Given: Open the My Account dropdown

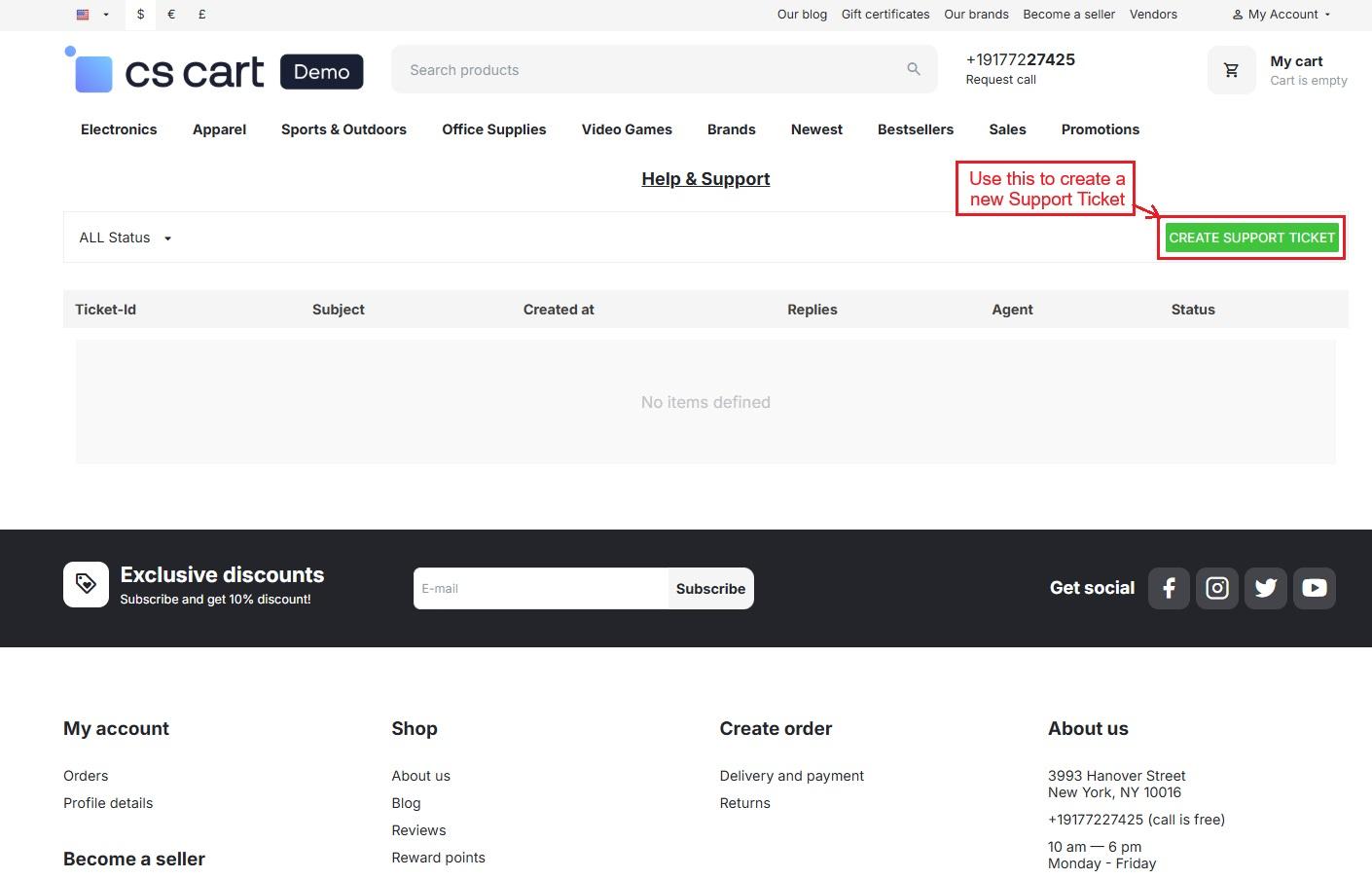Looking at the screenshot, I should click(x=1281, y=15).
